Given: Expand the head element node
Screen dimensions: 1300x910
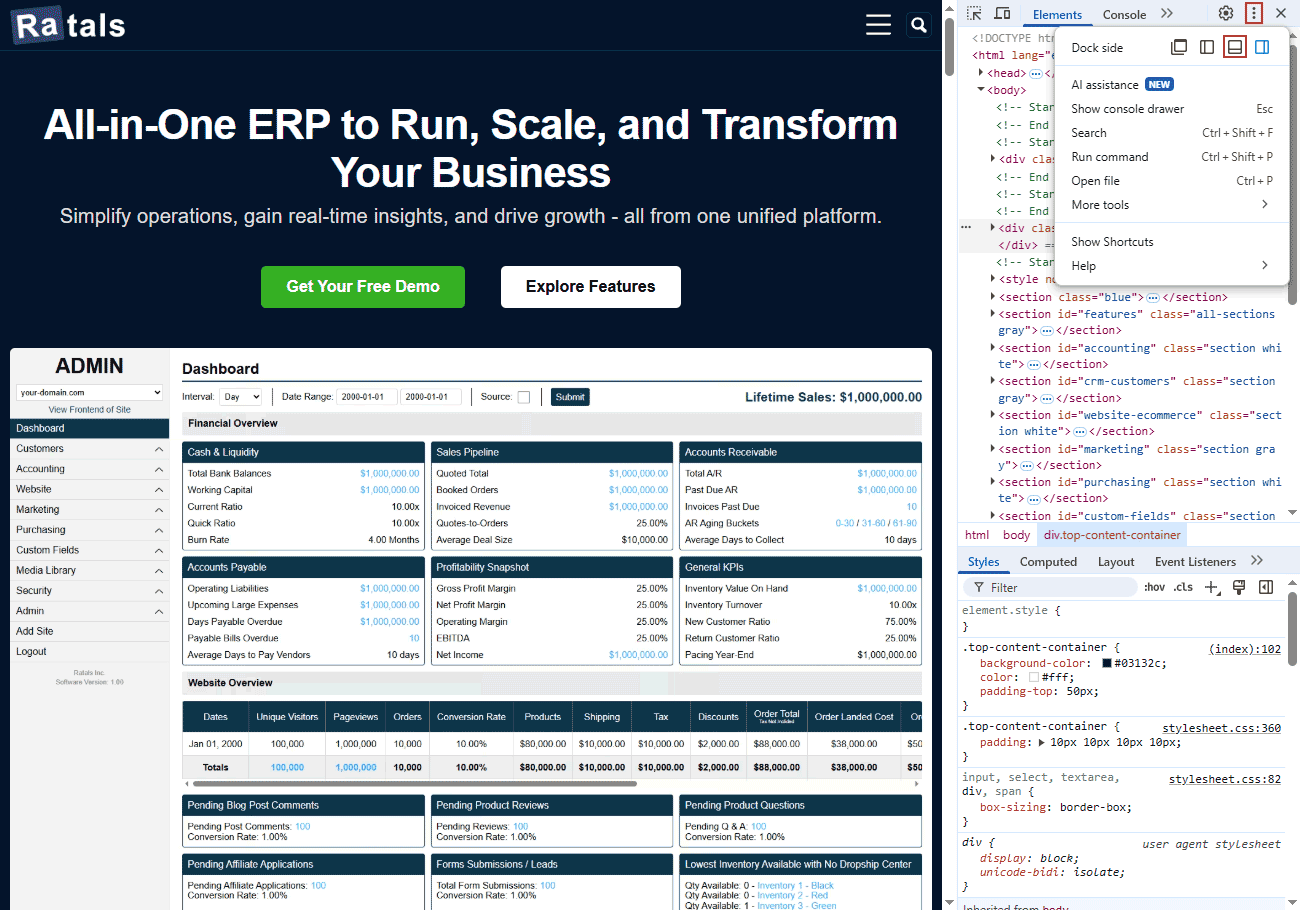Looking at the screenshot, I should pos(982,73).
